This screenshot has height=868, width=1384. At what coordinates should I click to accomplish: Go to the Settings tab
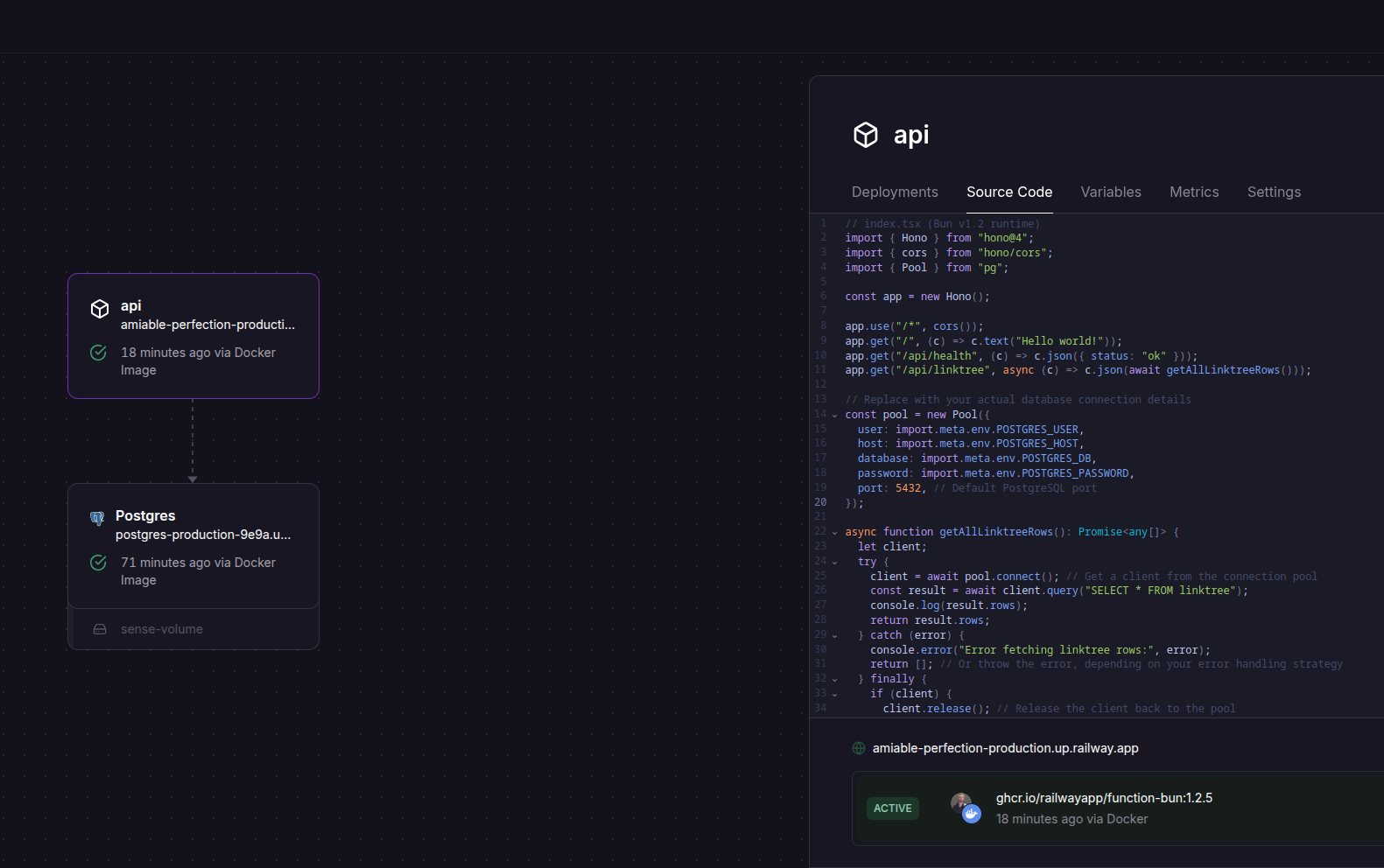(1274, 192)
